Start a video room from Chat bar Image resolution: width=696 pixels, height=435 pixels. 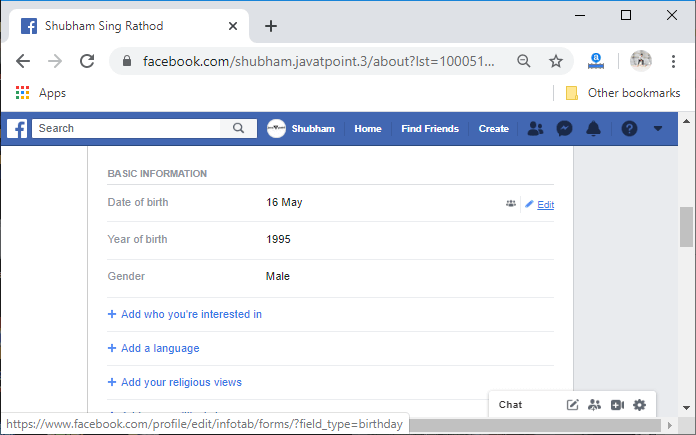pyautogui.click(x=617, y=405)
